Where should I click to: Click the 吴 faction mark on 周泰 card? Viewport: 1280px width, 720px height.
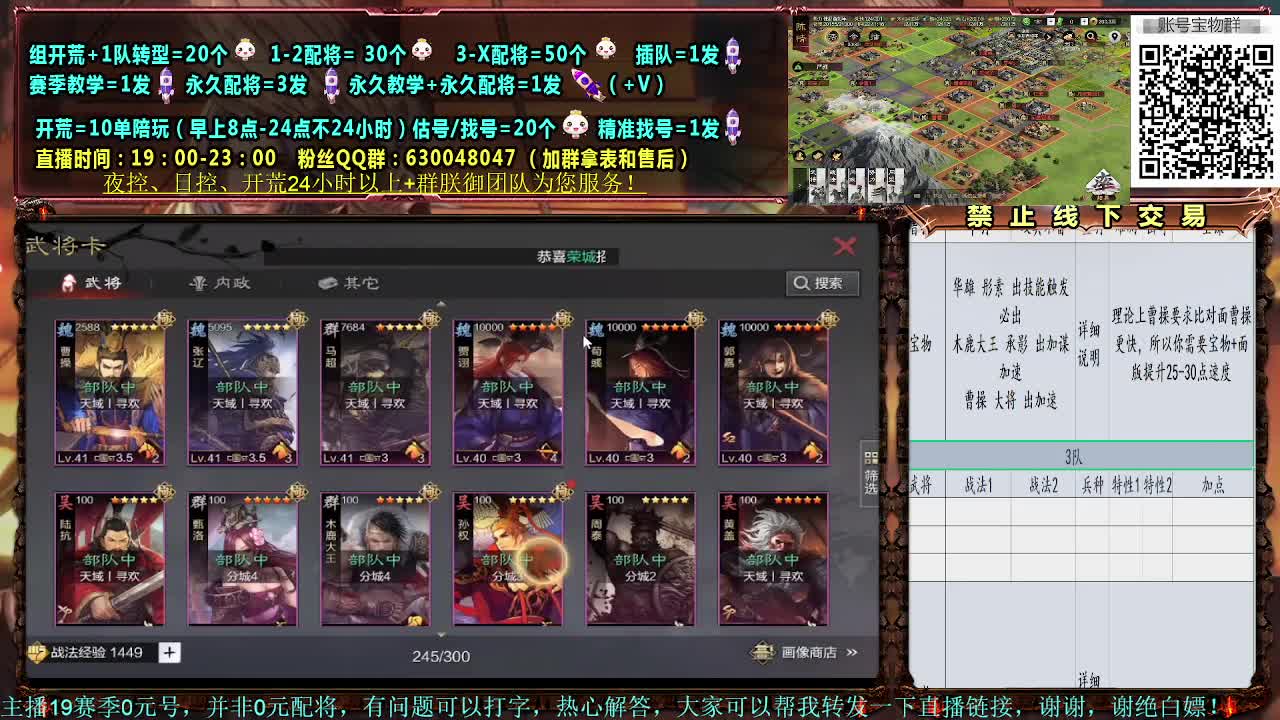(x=596, y=500)
